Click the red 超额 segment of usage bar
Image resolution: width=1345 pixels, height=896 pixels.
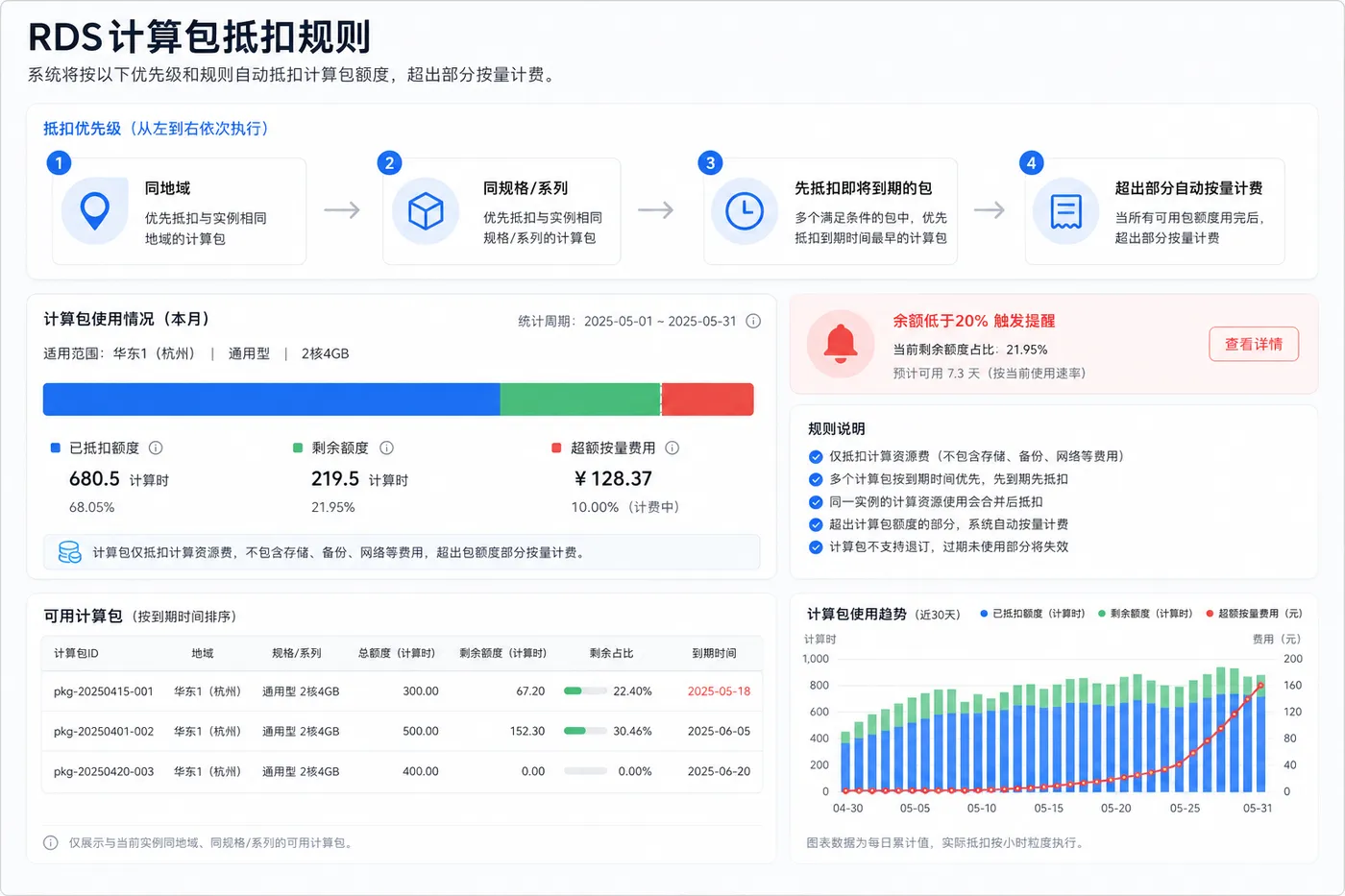pos(708,400)
